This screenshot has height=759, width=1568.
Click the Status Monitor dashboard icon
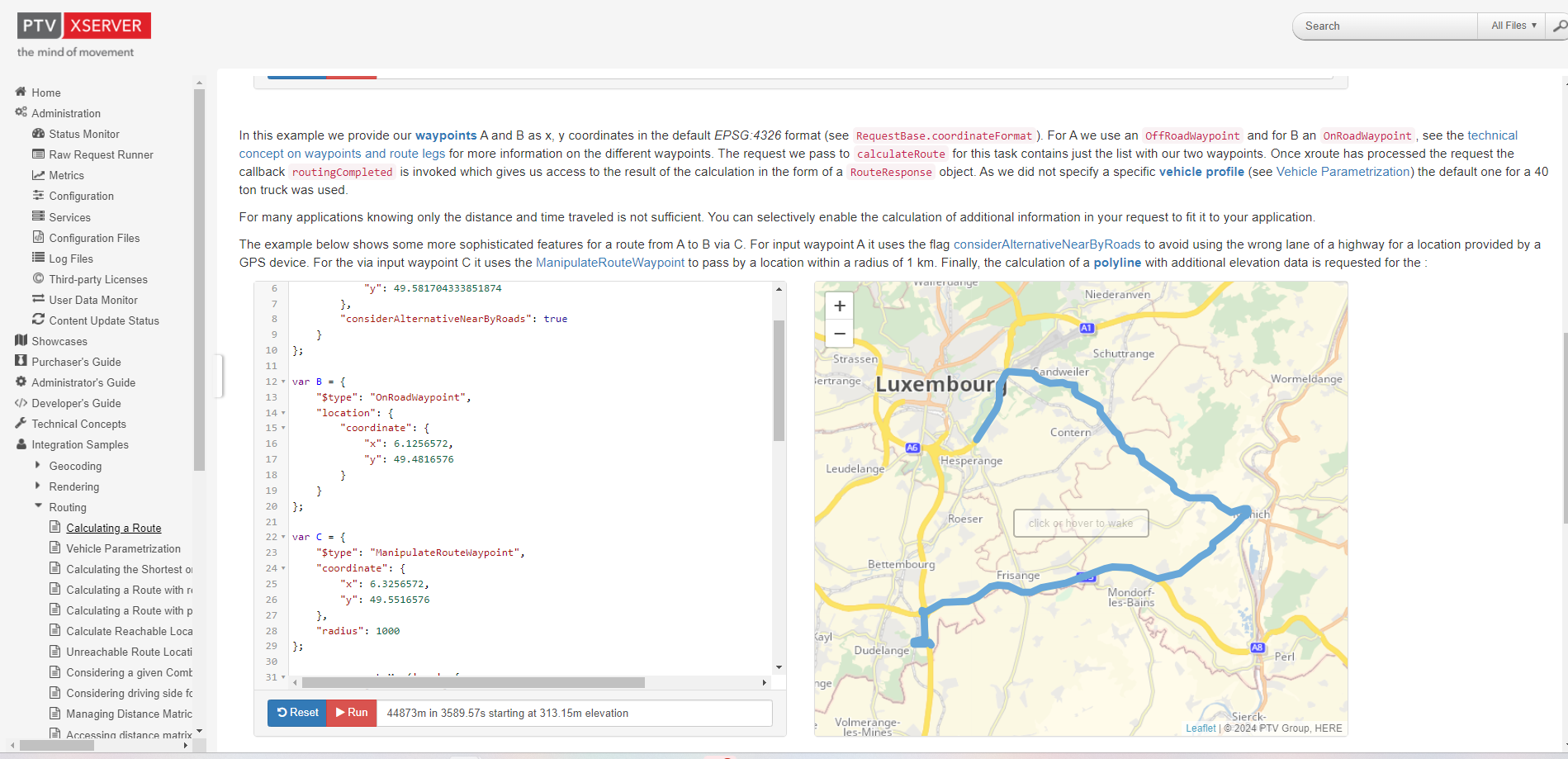point(38,133)
